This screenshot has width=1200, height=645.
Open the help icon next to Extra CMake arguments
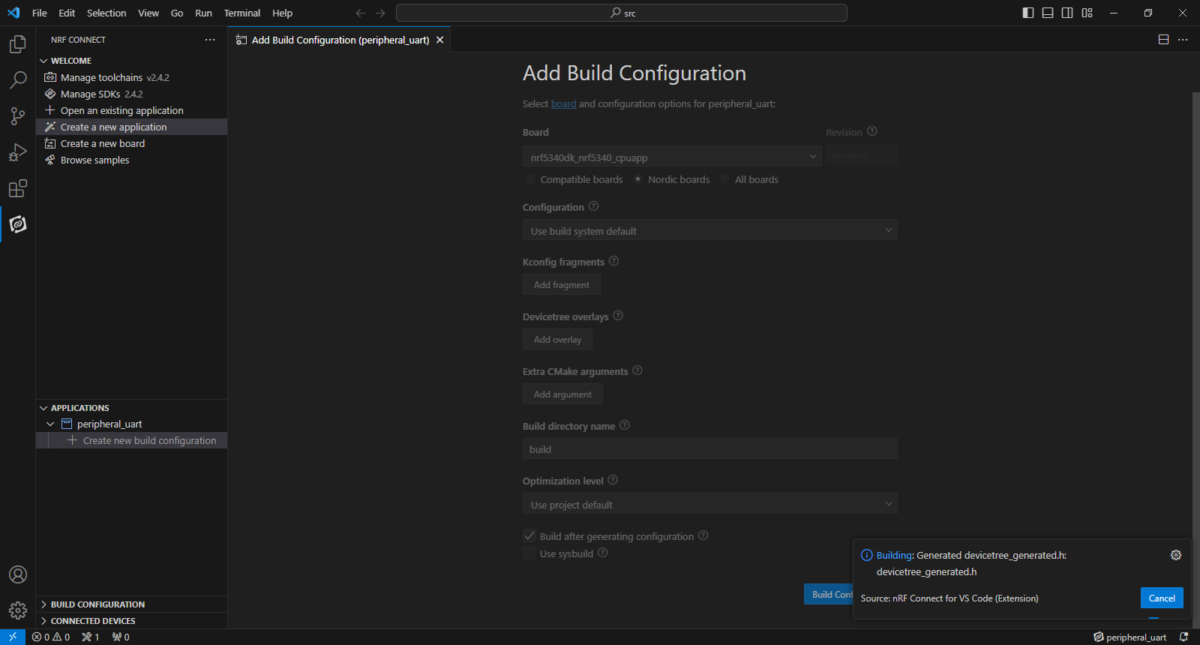(x=637, y=370)
